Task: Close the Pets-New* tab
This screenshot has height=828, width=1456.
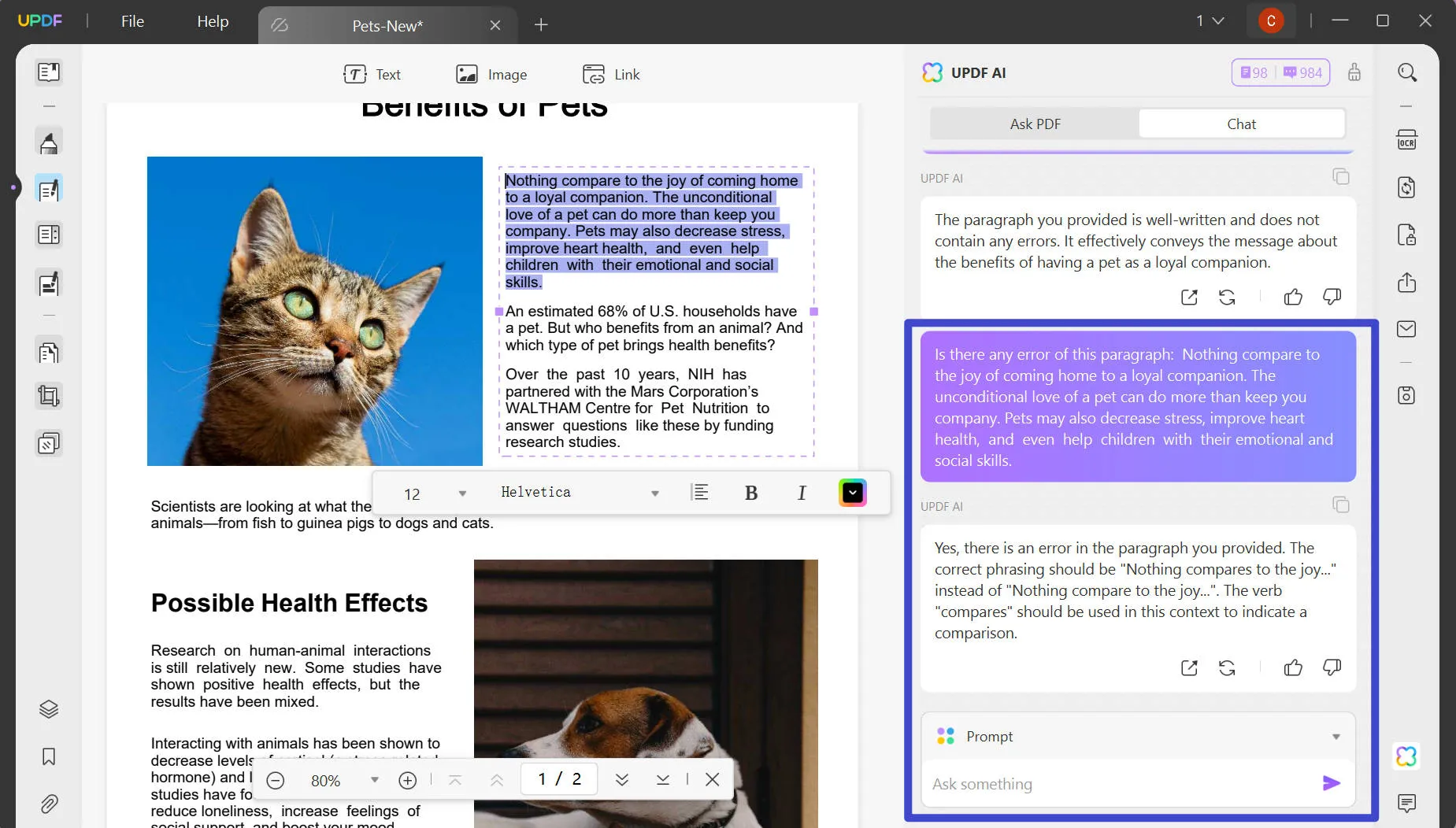Action: pos(495,25)
